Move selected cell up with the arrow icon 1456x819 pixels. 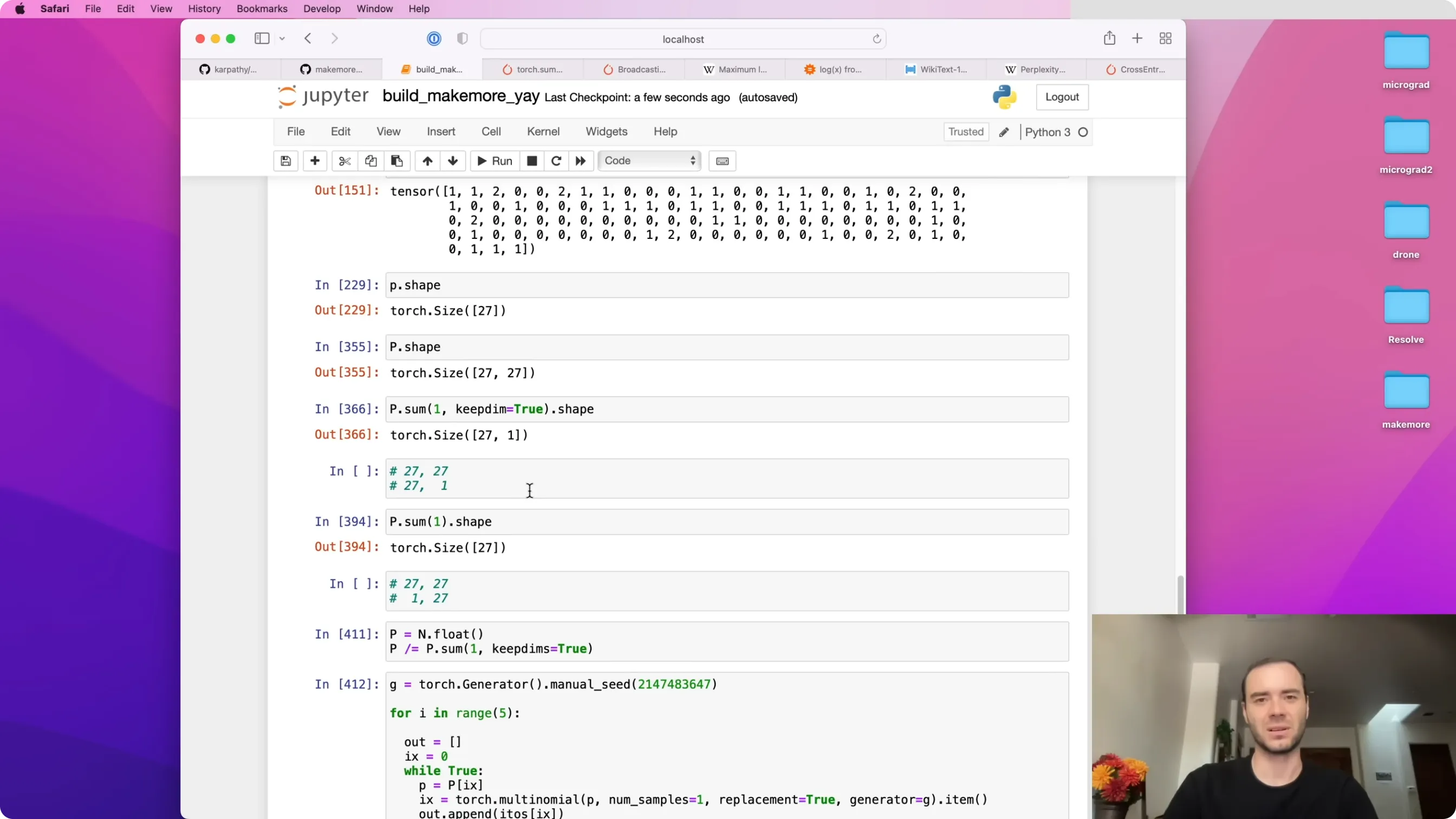tap(427, 161)
